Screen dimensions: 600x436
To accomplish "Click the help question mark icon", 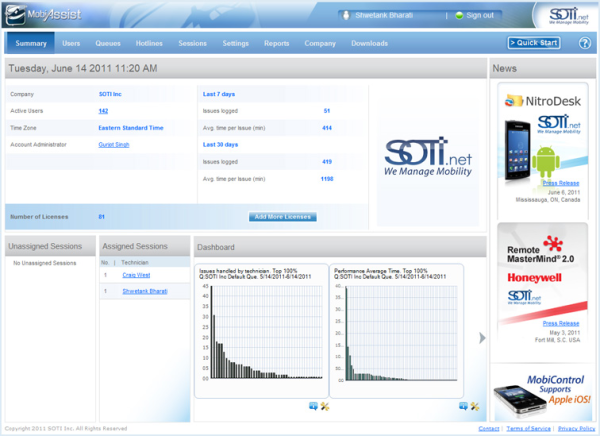I will (584, 43).
